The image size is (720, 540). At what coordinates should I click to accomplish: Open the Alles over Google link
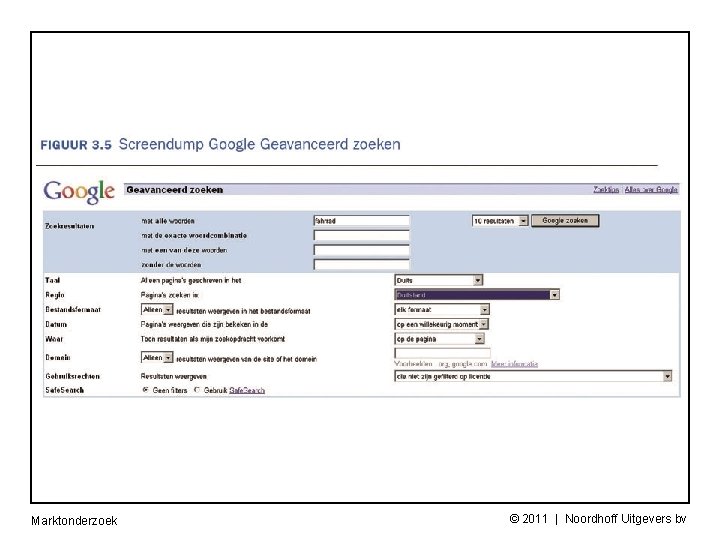pyautogui.click(x=651, y=190)
